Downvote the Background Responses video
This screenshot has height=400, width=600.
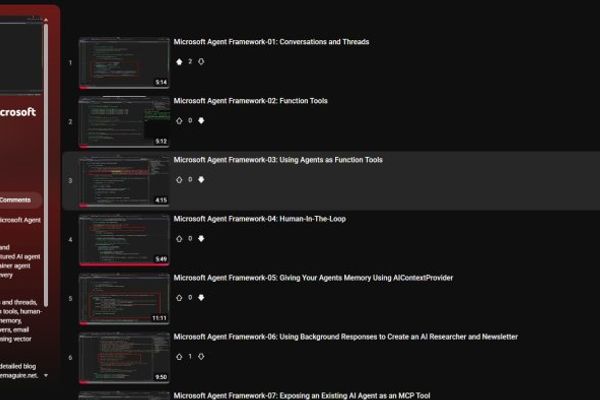(201, 356)
